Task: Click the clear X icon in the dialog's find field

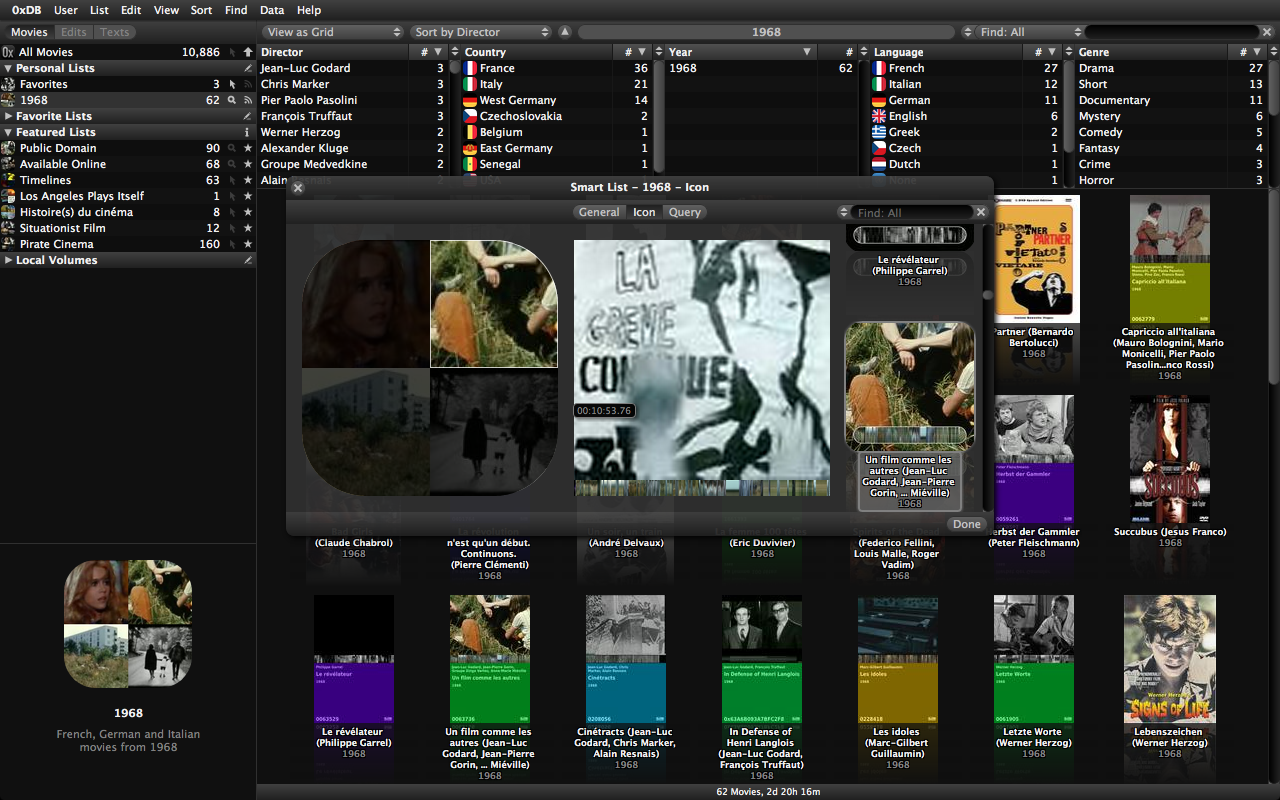Action: [x=981, y=212]
